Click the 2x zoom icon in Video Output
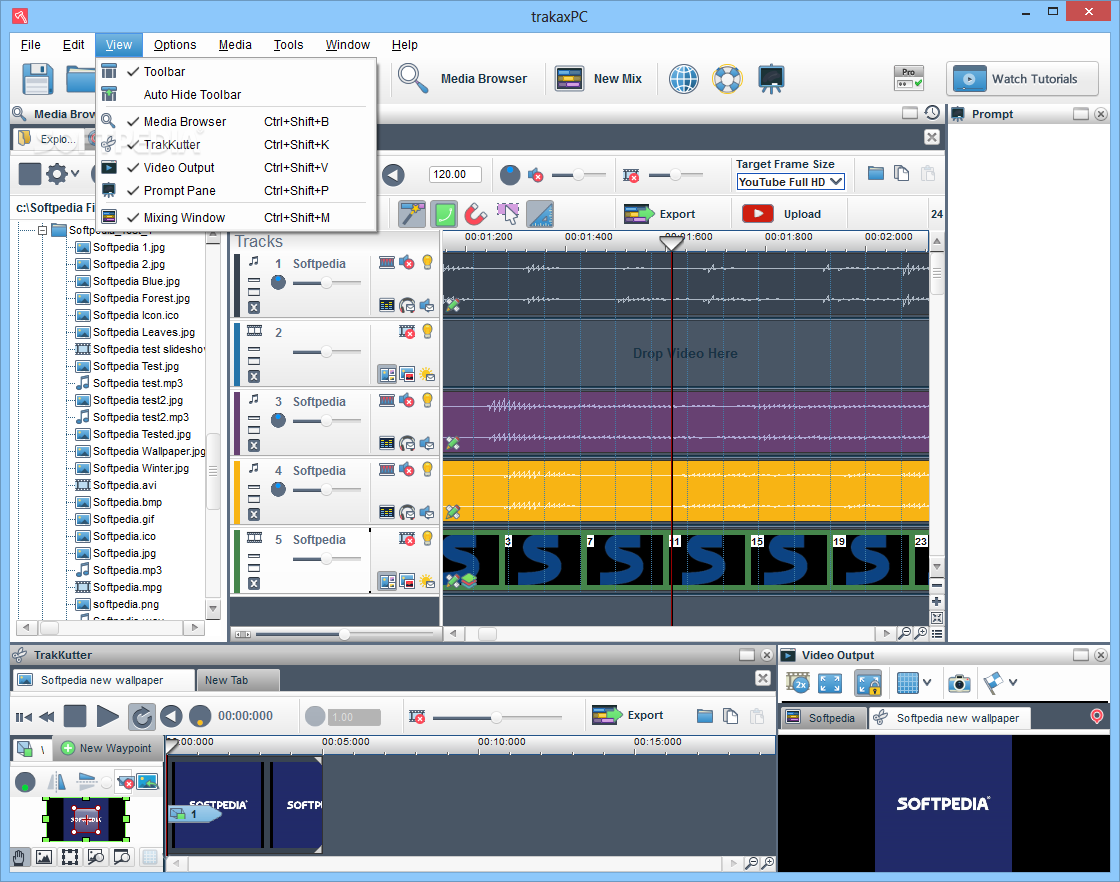Viewport: 1120px width, 882px height. (797, 683)
